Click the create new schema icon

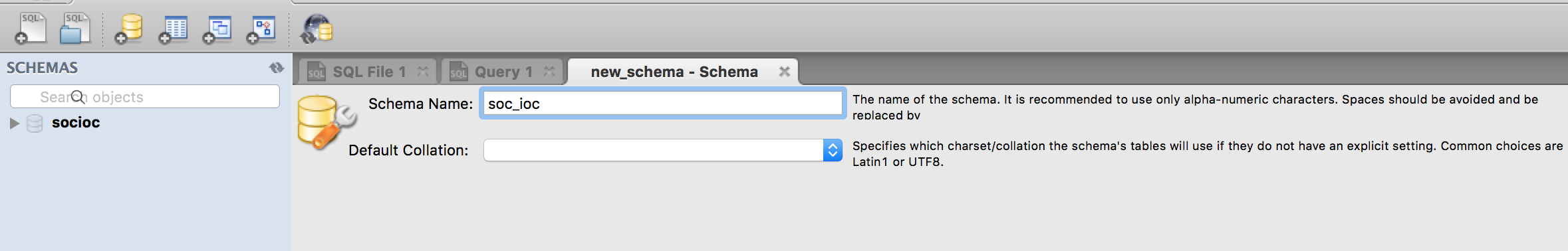[128, 29]
